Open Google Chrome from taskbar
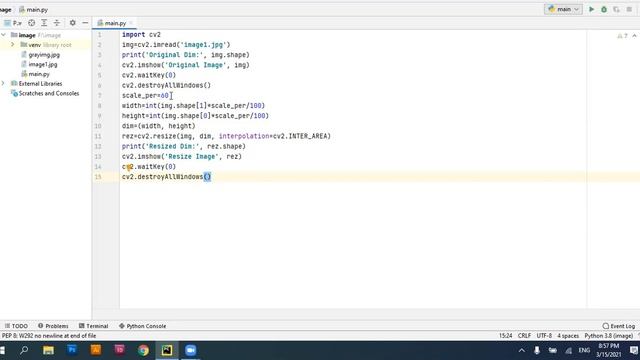640x360 pixels. click(143, 350)
